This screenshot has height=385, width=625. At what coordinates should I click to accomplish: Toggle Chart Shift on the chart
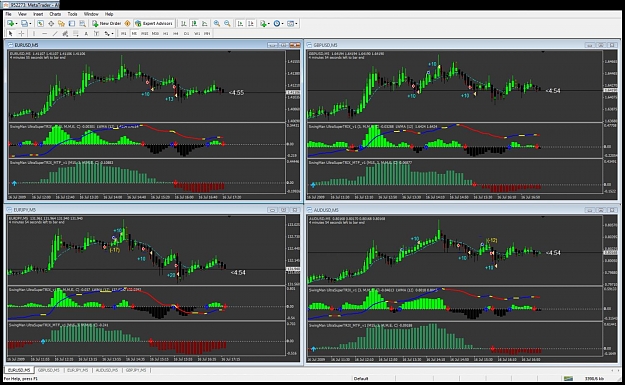pyautogui.click(x=251, y=24)
